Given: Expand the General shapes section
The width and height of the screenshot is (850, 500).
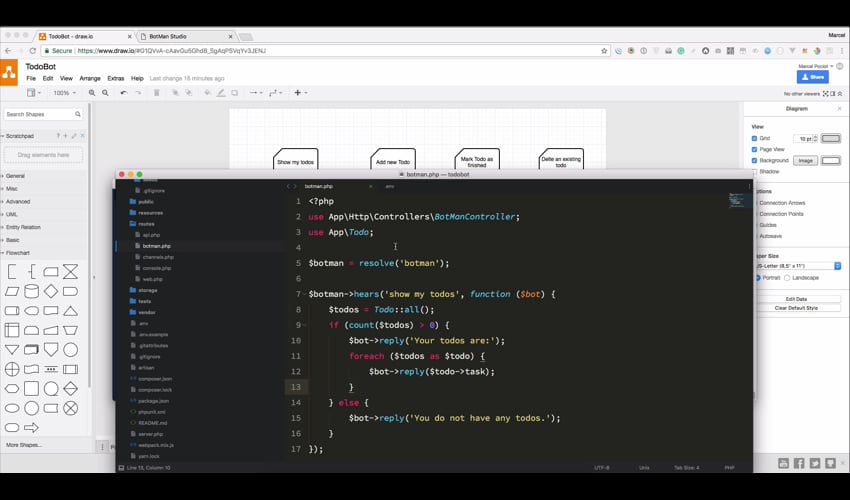Looking at the screenshot, I should click(13, 176).
